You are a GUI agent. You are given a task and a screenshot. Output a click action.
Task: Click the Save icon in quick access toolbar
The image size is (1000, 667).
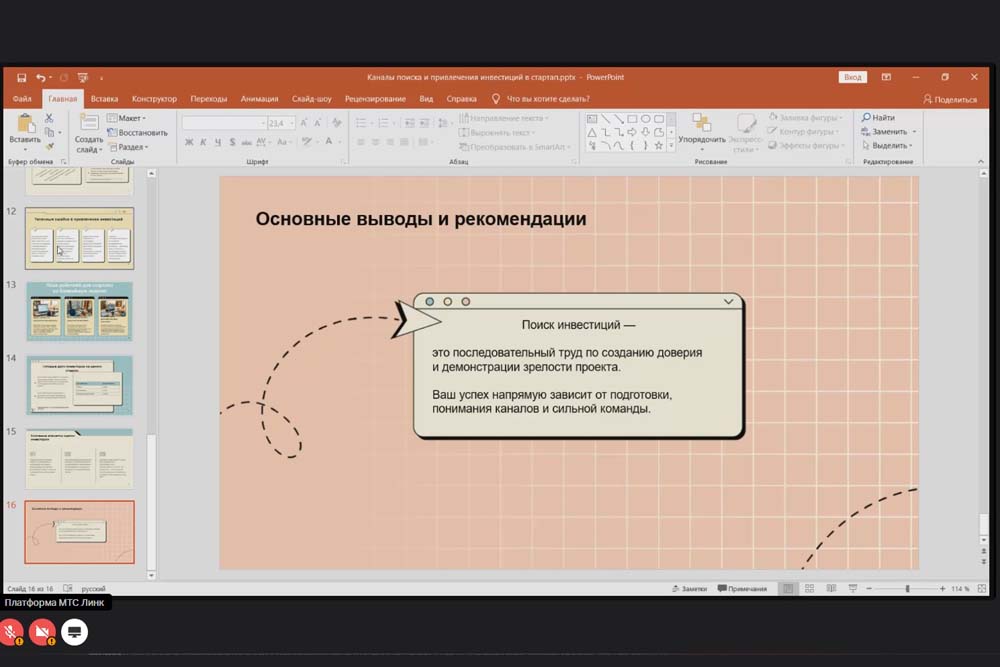(x=21, y=77)
